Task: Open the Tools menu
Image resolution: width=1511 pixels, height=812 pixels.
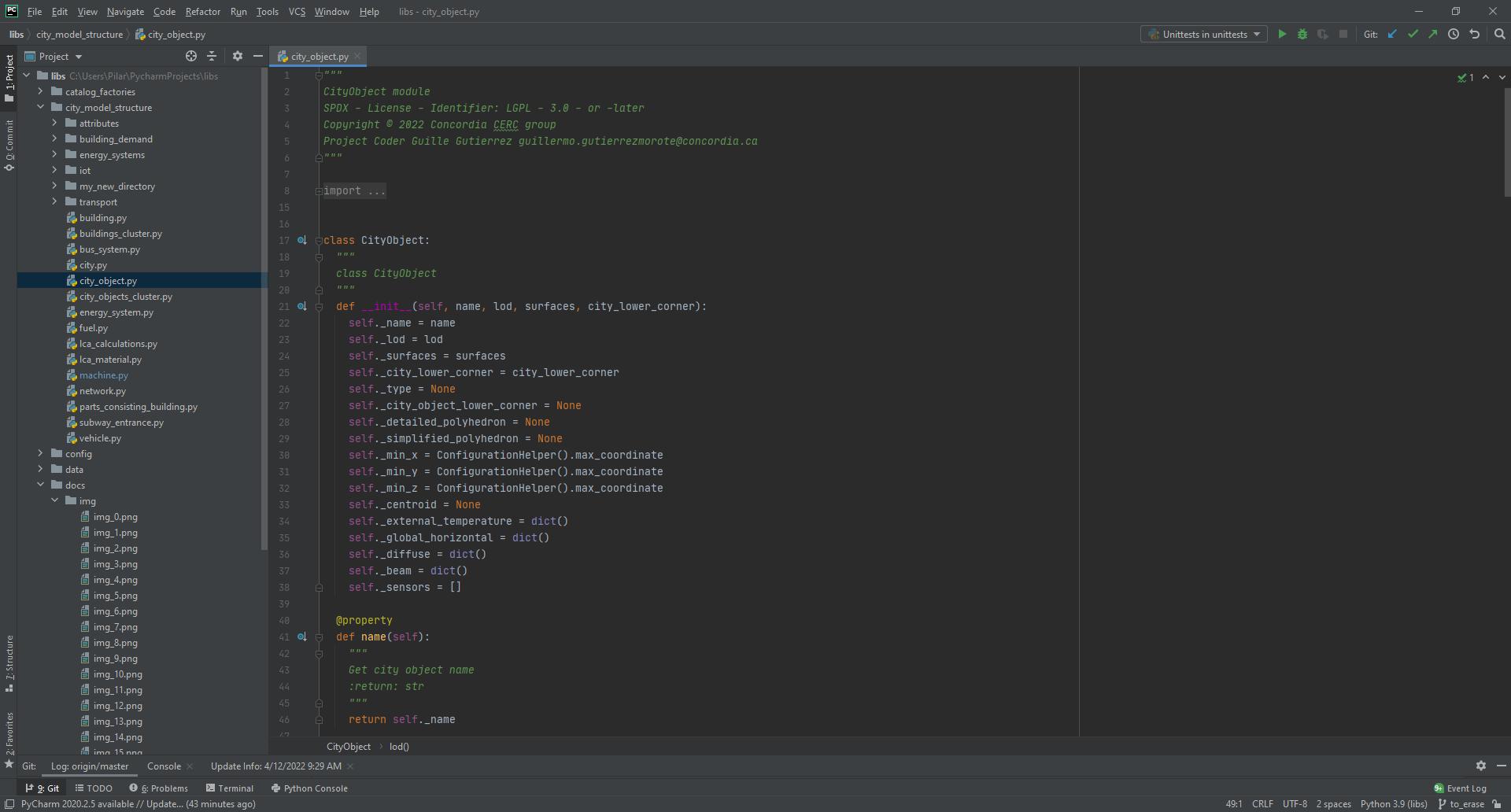Action: (x=267, y=11)
